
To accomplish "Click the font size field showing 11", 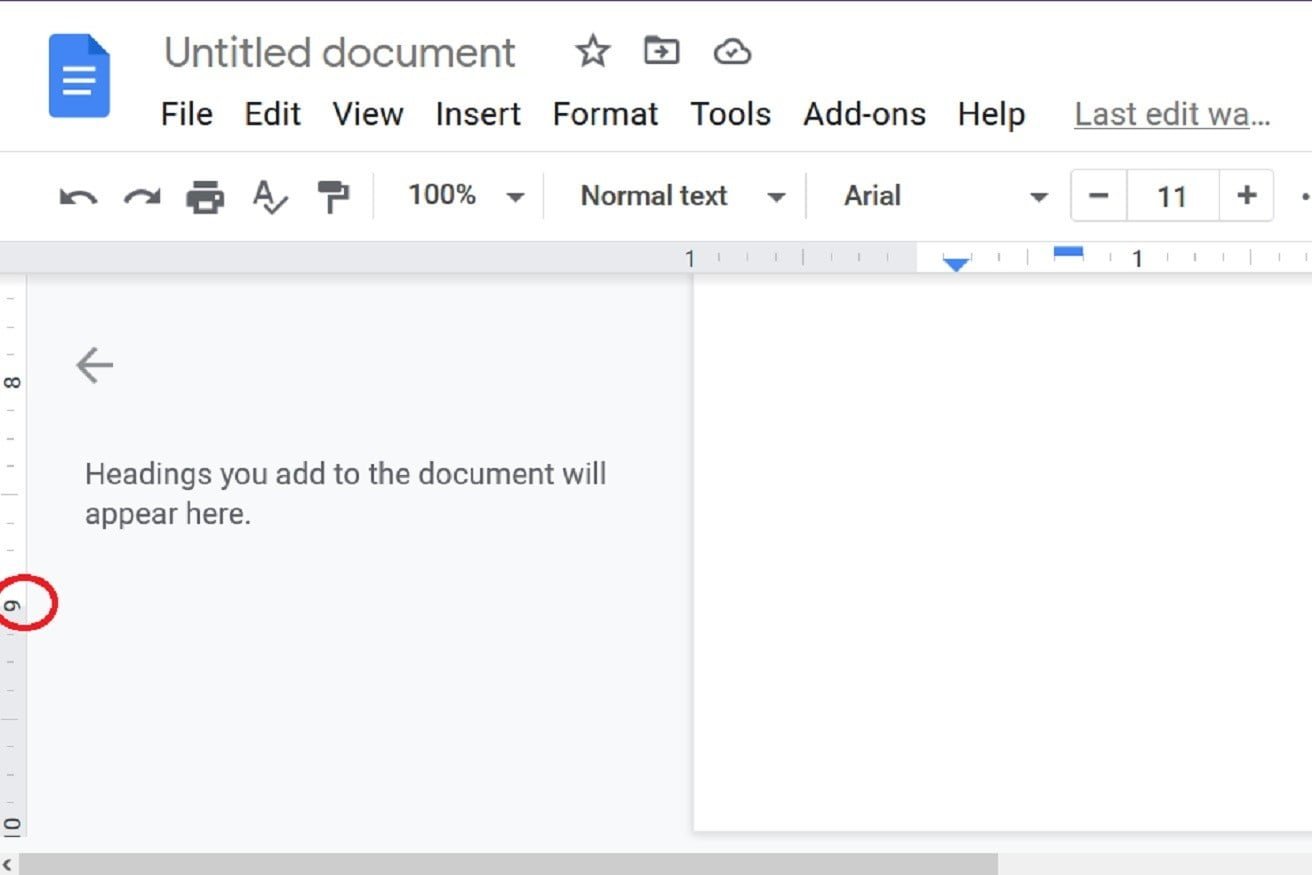I will [x=1172, y=196].
